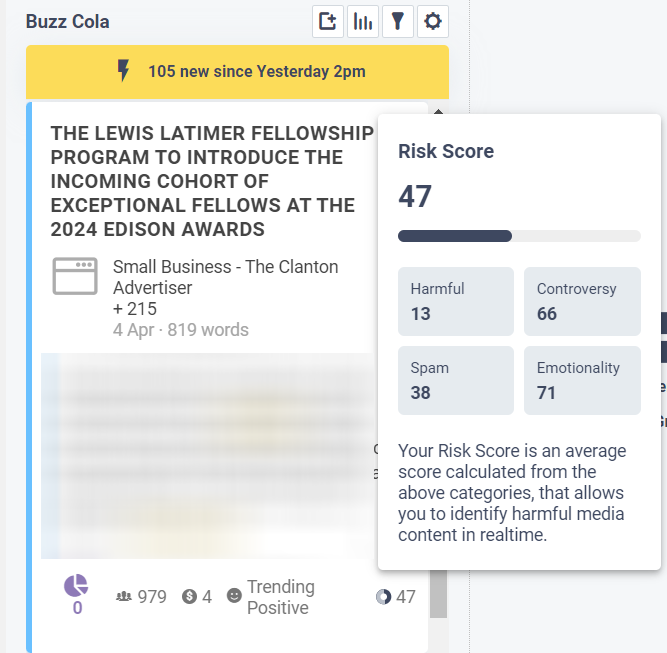This screenshot has height=653, width=667.
Task: Open the settings gear for Buzz Cola
Action: click(x=432, y=21)
